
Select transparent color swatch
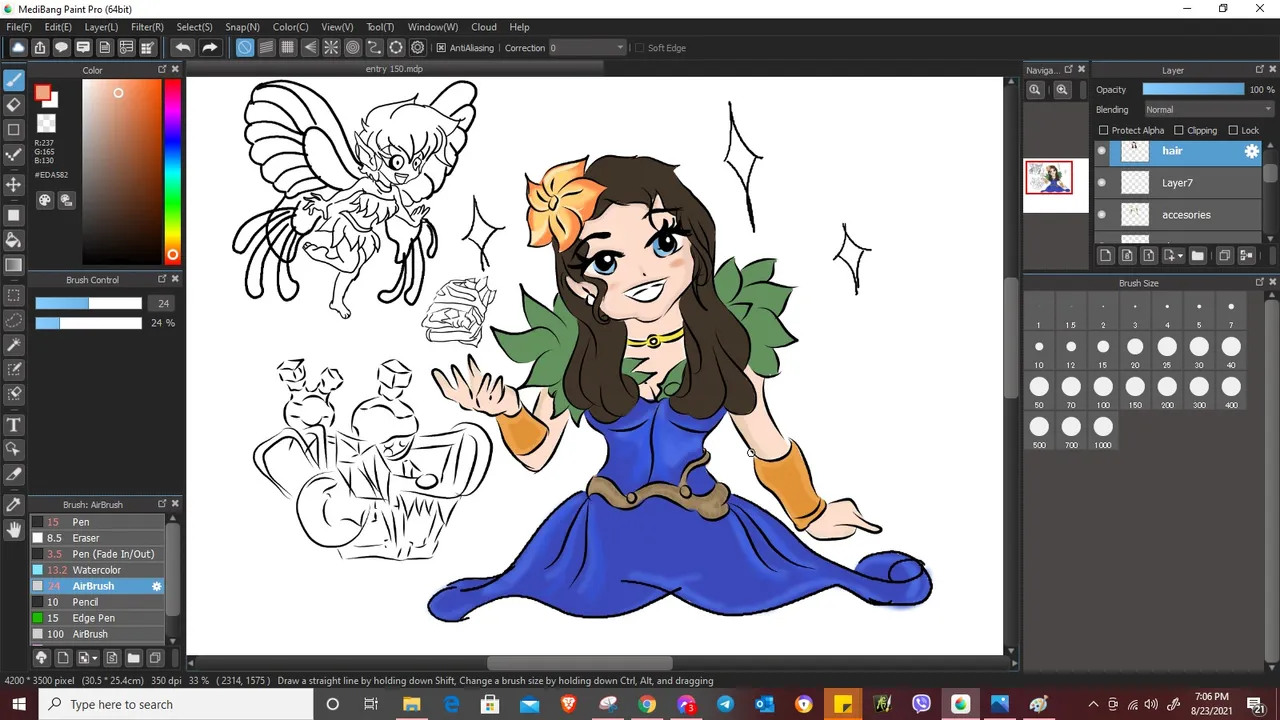(46, 124)
